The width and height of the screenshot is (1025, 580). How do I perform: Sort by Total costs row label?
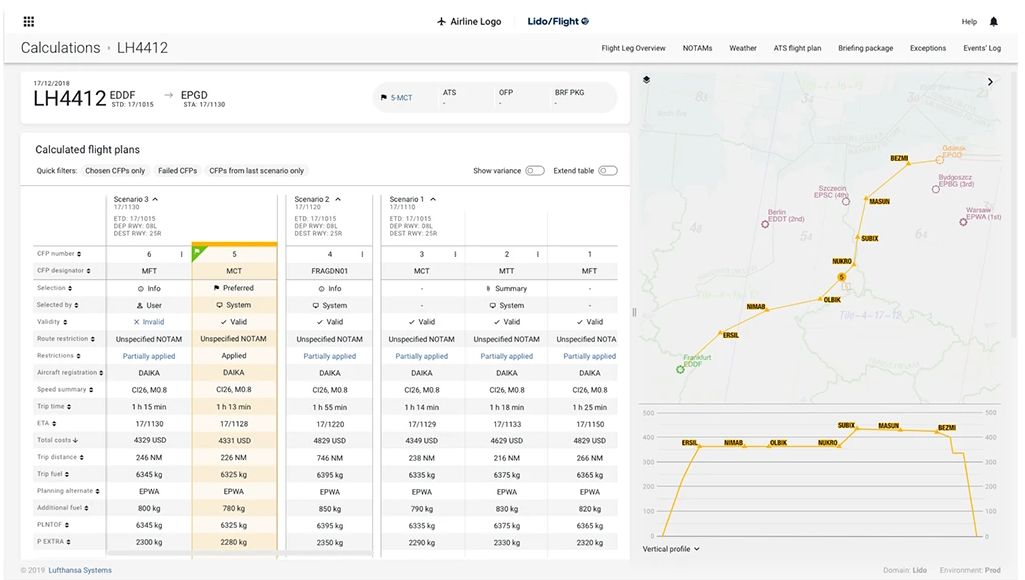click(58, 440)
